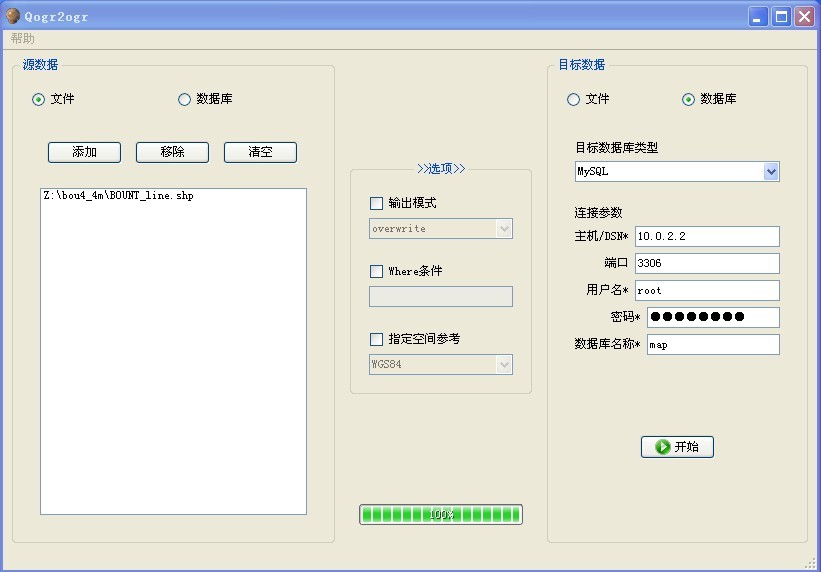Click the 用户名 field containing root
The image size is (821, 572).
pos(707,290)
